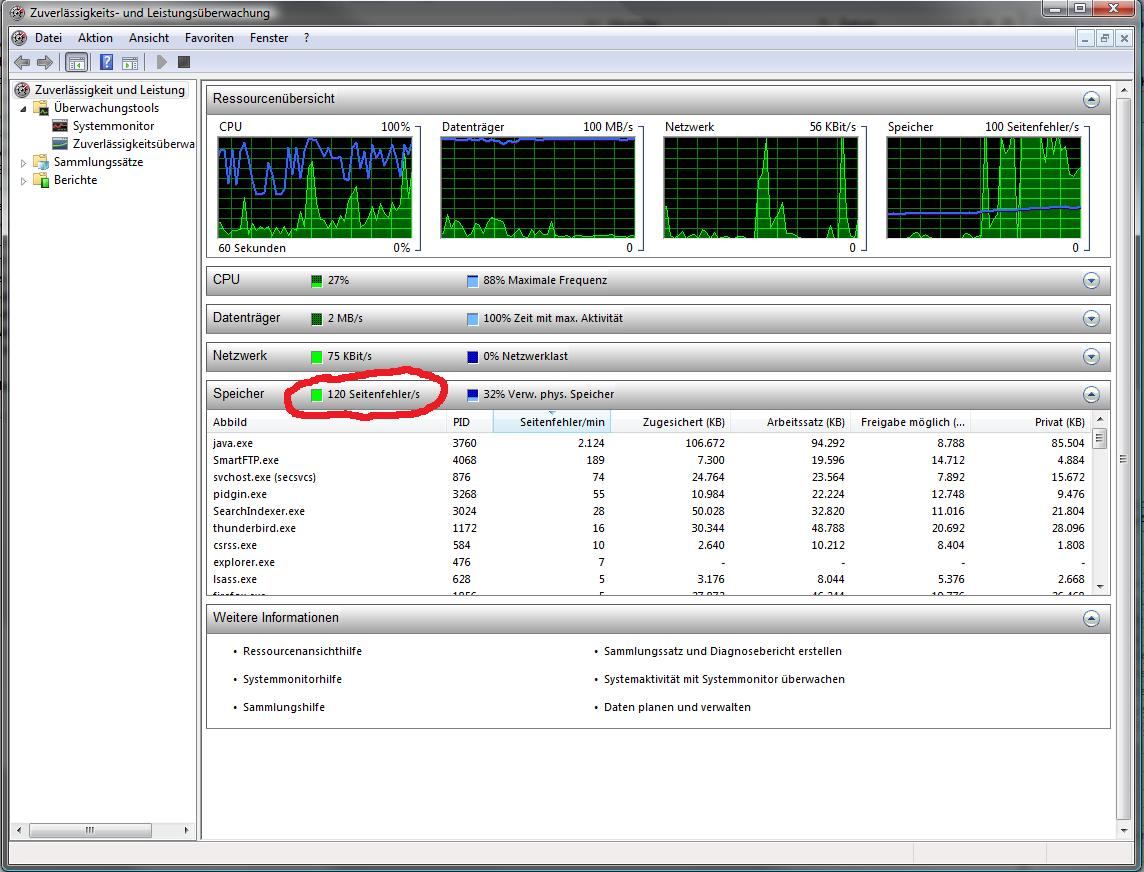Click the Zuverlässigkeit und Leistung root icon
Screen dimensions: 1144x872
23,90
